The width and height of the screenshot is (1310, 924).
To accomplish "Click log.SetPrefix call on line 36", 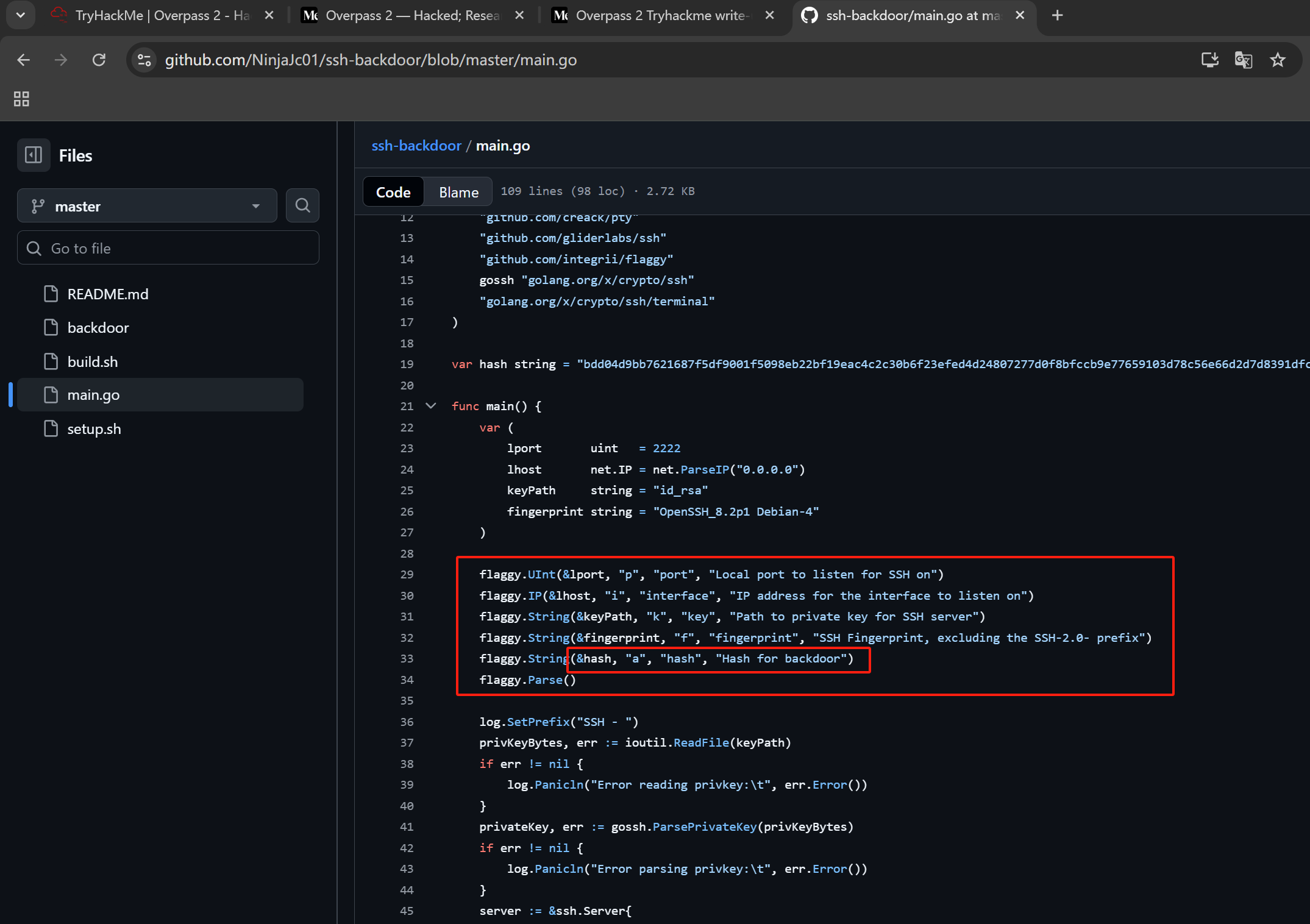I will click(x=559, y=722).
